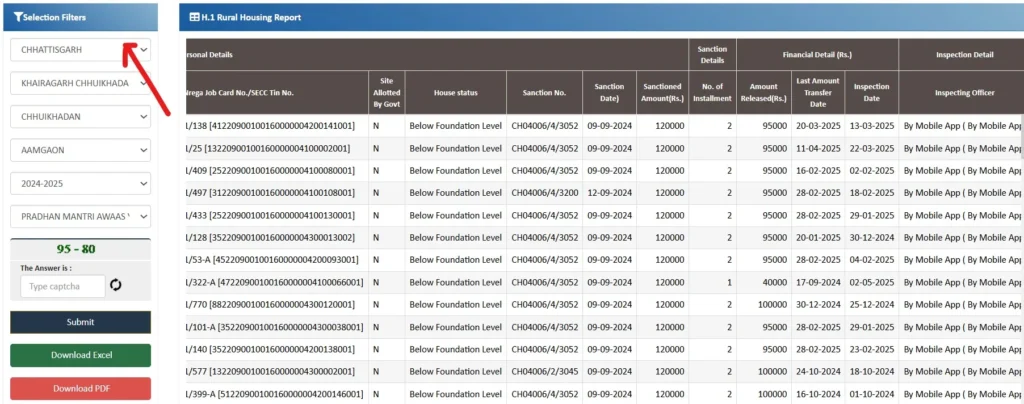Select sanction number CH04006/4/3200 cell
Screen dimensions: 1024x404
click(544, 193)
